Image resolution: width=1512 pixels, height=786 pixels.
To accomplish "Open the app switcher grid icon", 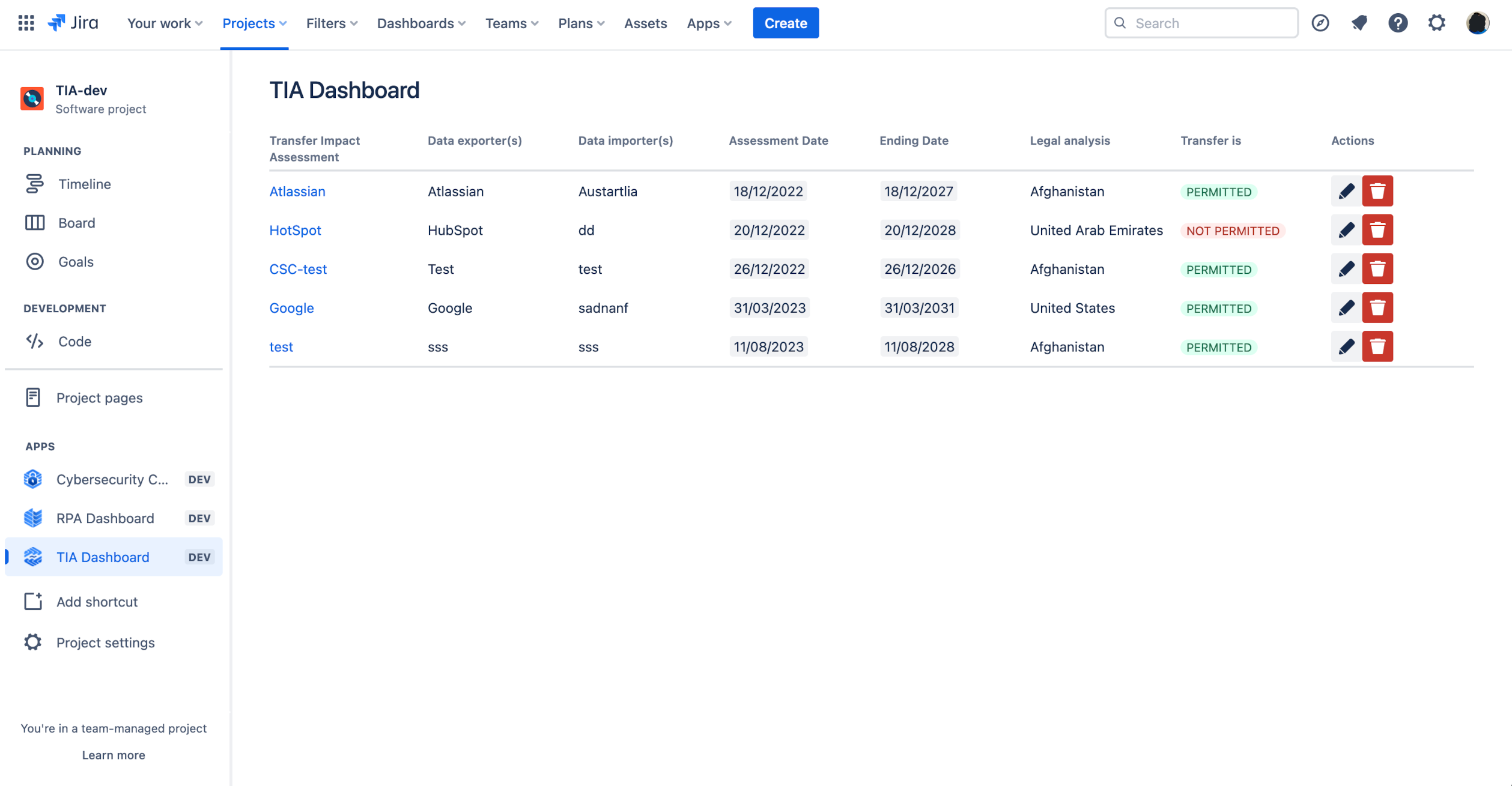I will click(x=26, y=23).
